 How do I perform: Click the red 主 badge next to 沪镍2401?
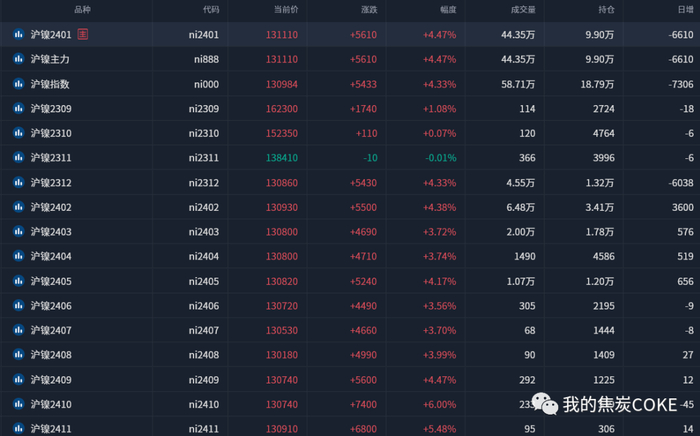(x=83, y=34)
